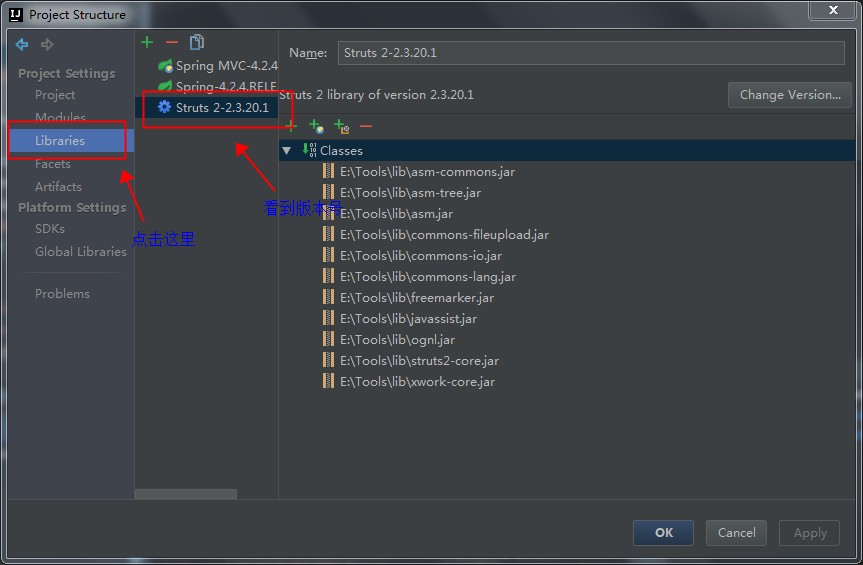863x565 pixels.
Task: Click Spring MVC-4.2.4 leaf icon
Action: 165,66
